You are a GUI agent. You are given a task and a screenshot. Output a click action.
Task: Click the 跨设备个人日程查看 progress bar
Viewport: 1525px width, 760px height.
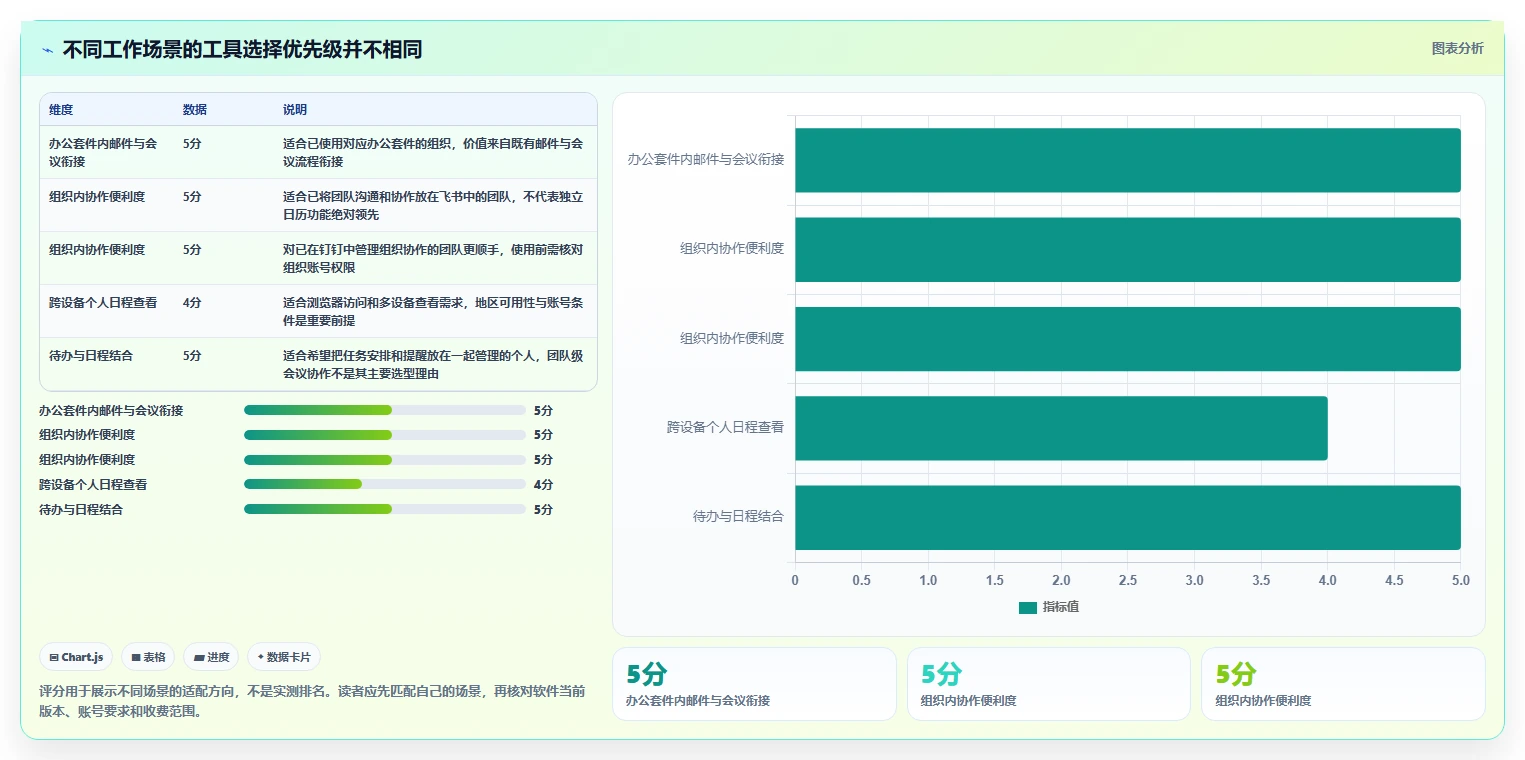[x=385, y=484]
